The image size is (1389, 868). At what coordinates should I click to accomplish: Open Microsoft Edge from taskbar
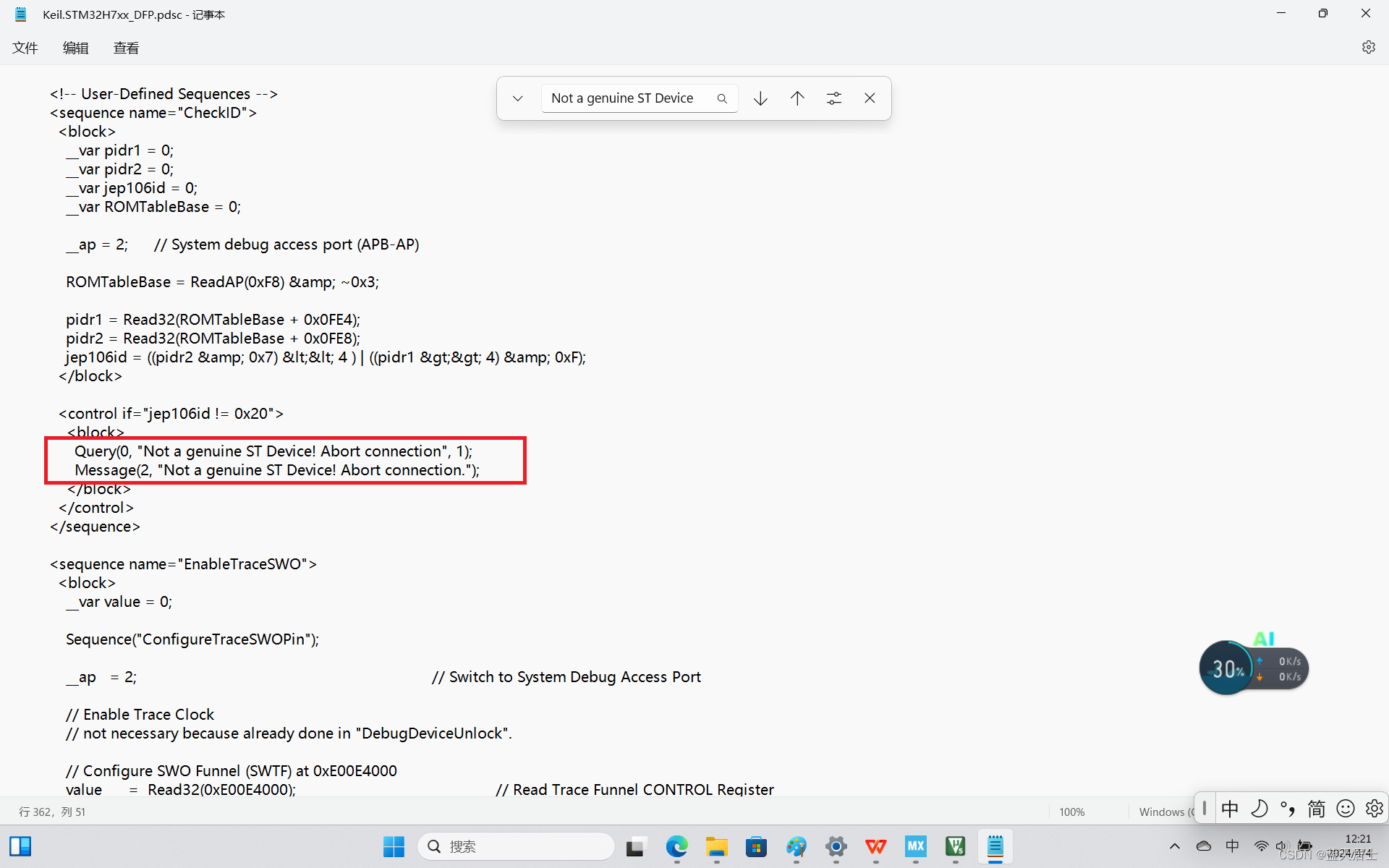pyautogui.click(x=677, y=846)
